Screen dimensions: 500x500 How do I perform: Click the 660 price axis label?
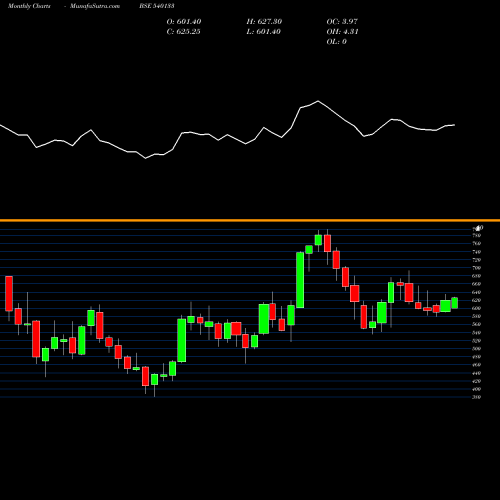477,284
